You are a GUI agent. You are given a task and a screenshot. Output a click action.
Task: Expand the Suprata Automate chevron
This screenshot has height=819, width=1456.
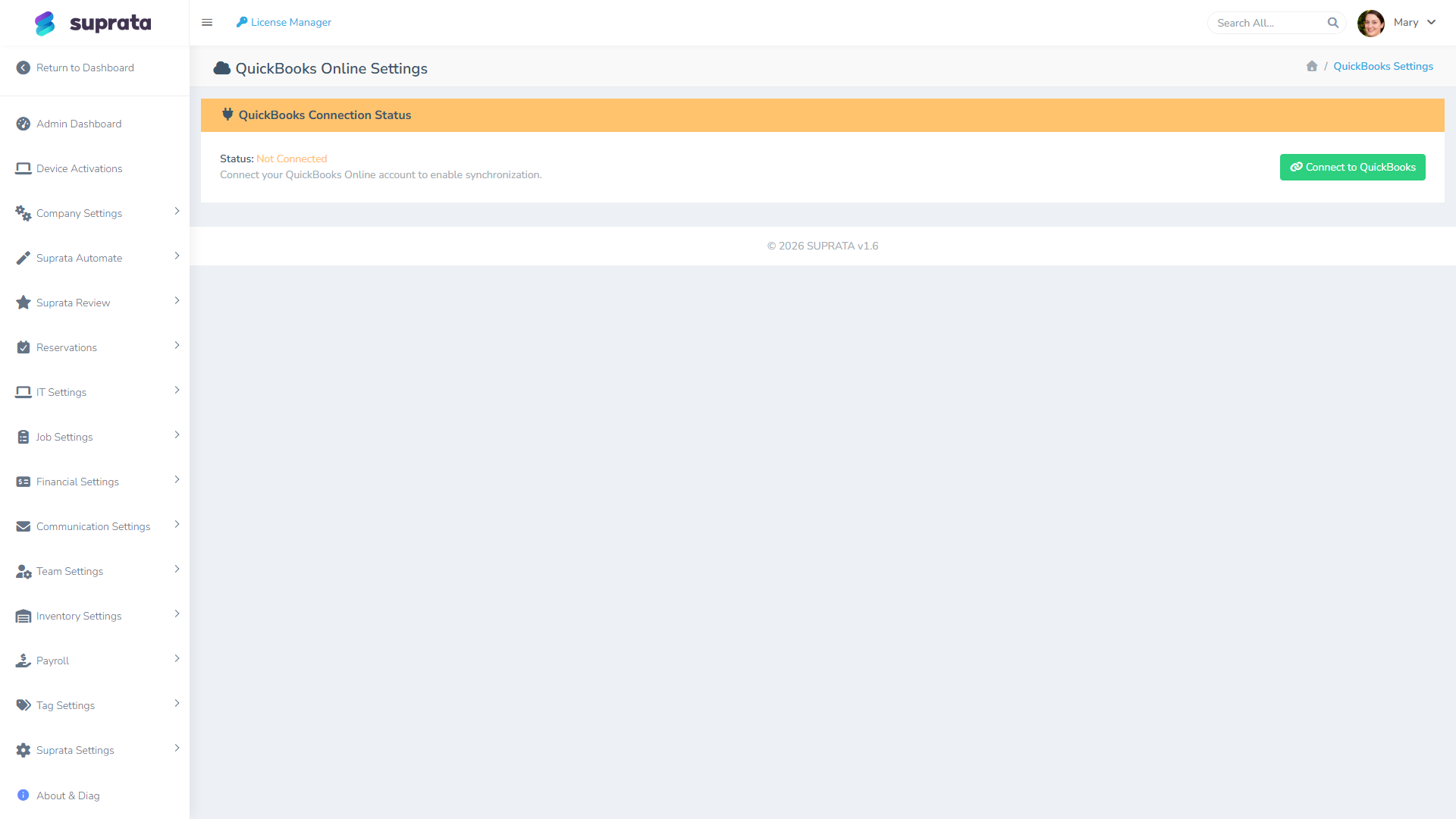pyautogui.click(x=177, y=256)
